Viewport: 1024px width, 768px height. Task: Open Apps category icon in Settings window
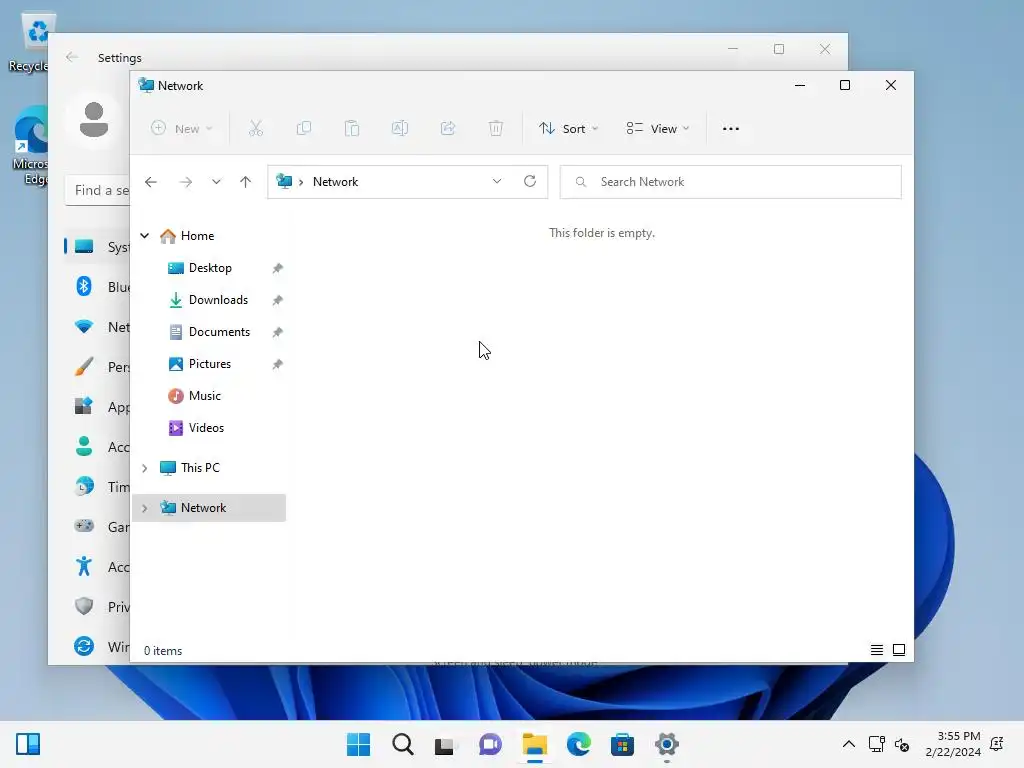(x=84, y=406)
